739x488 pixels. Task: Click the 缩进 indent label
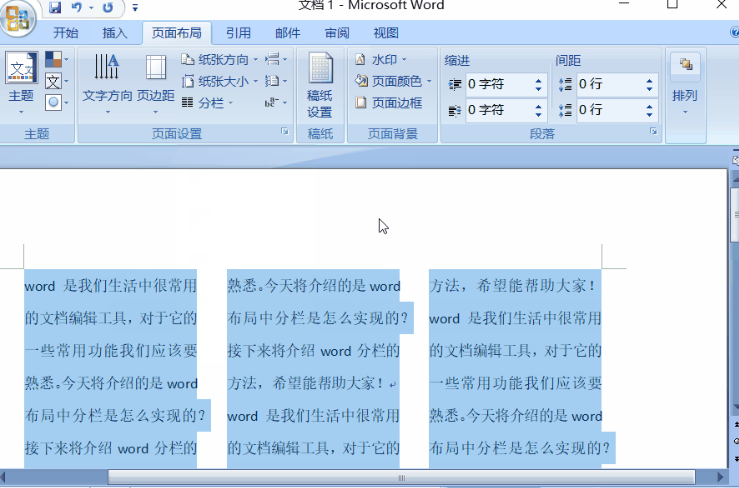457,61
